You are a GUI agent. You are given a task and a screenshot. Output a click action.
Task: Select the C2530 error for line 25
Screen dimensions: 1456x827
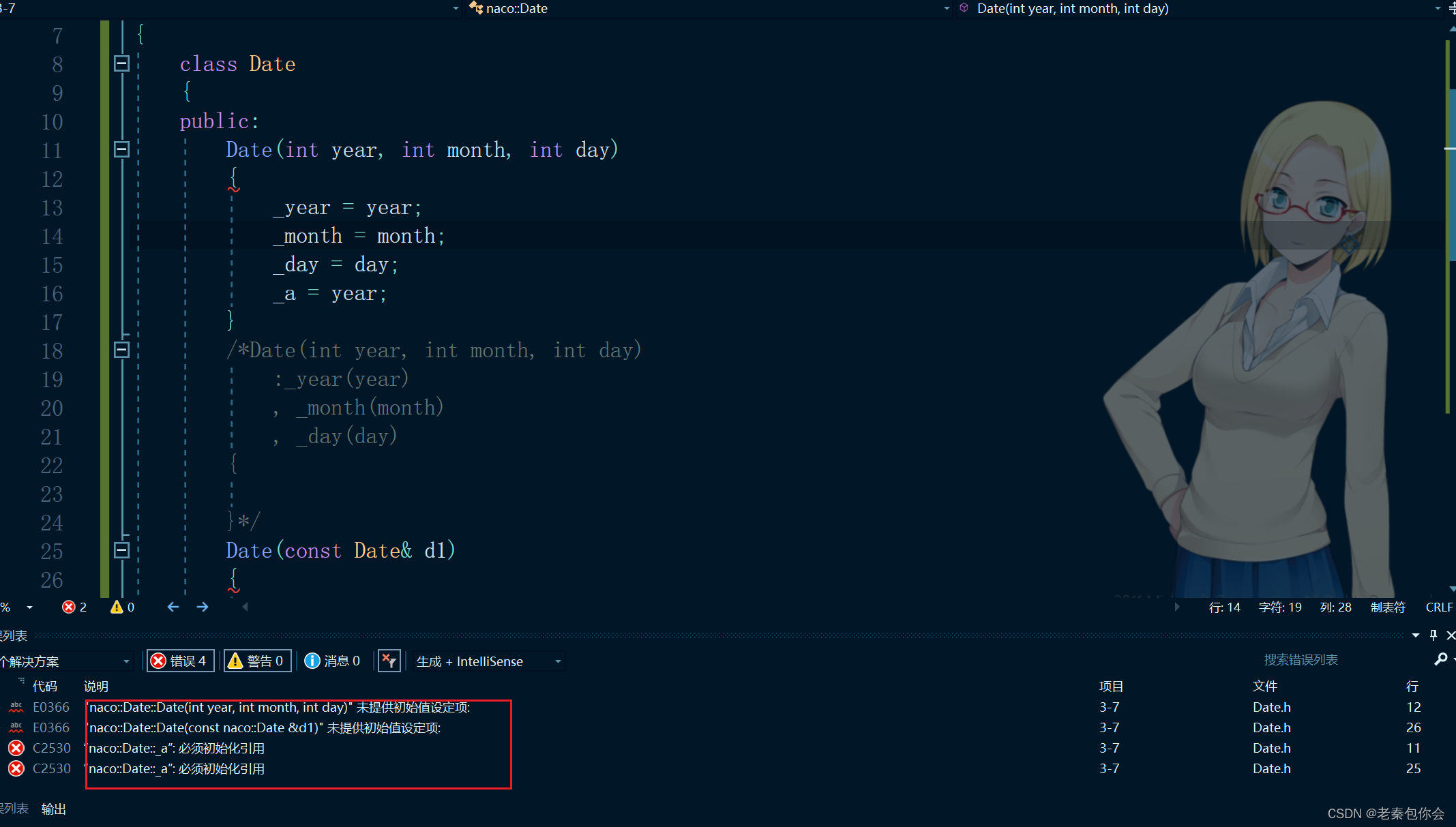coord(728,768)
